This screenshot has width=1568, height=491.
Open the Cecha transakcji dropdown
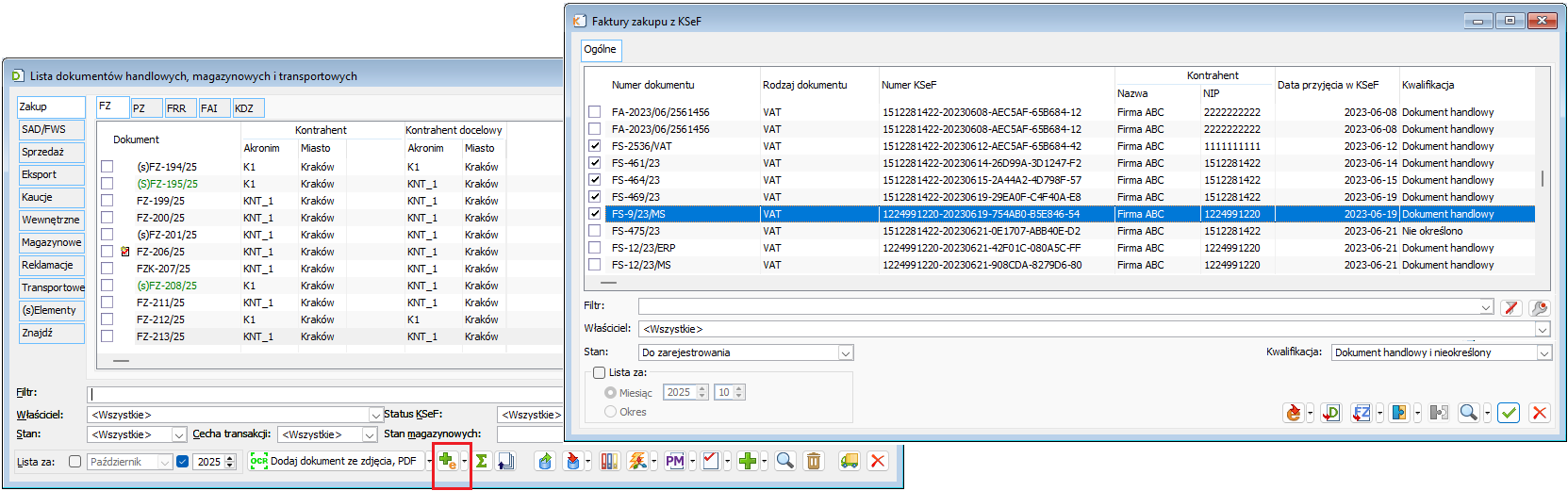[369, 434]
